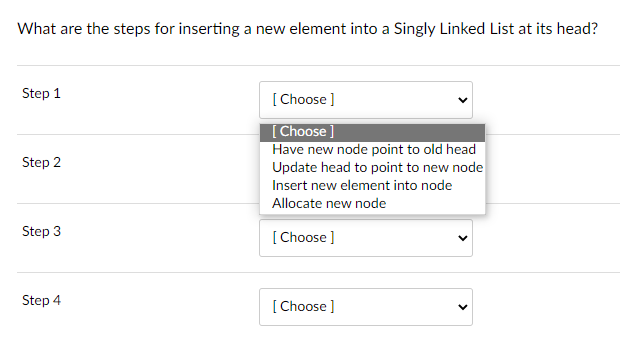Click the Singly Linked List question text
Image resolution: width=632 pixels, height=360 pixels.
[x=308, y=29]
